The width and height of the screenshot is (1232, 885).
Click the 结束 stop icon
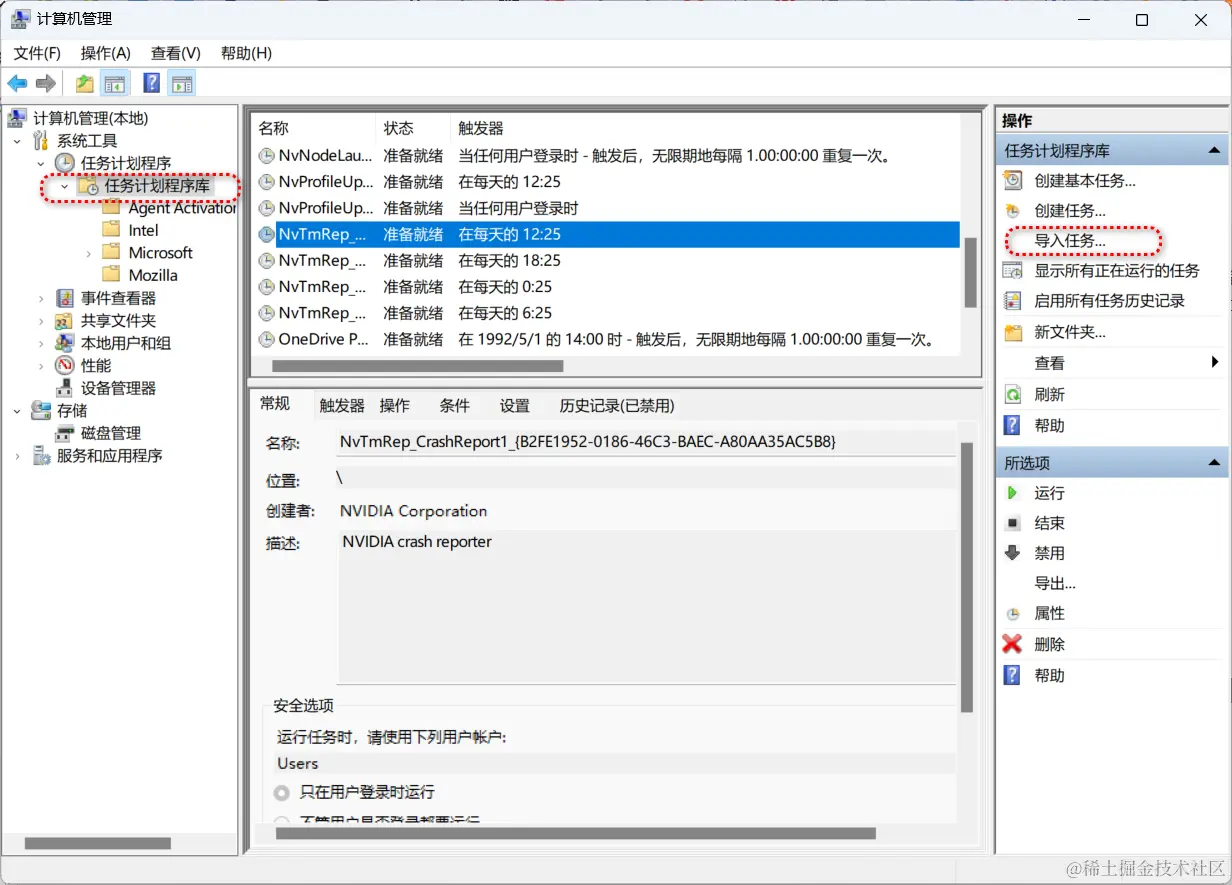point(1013,523)
